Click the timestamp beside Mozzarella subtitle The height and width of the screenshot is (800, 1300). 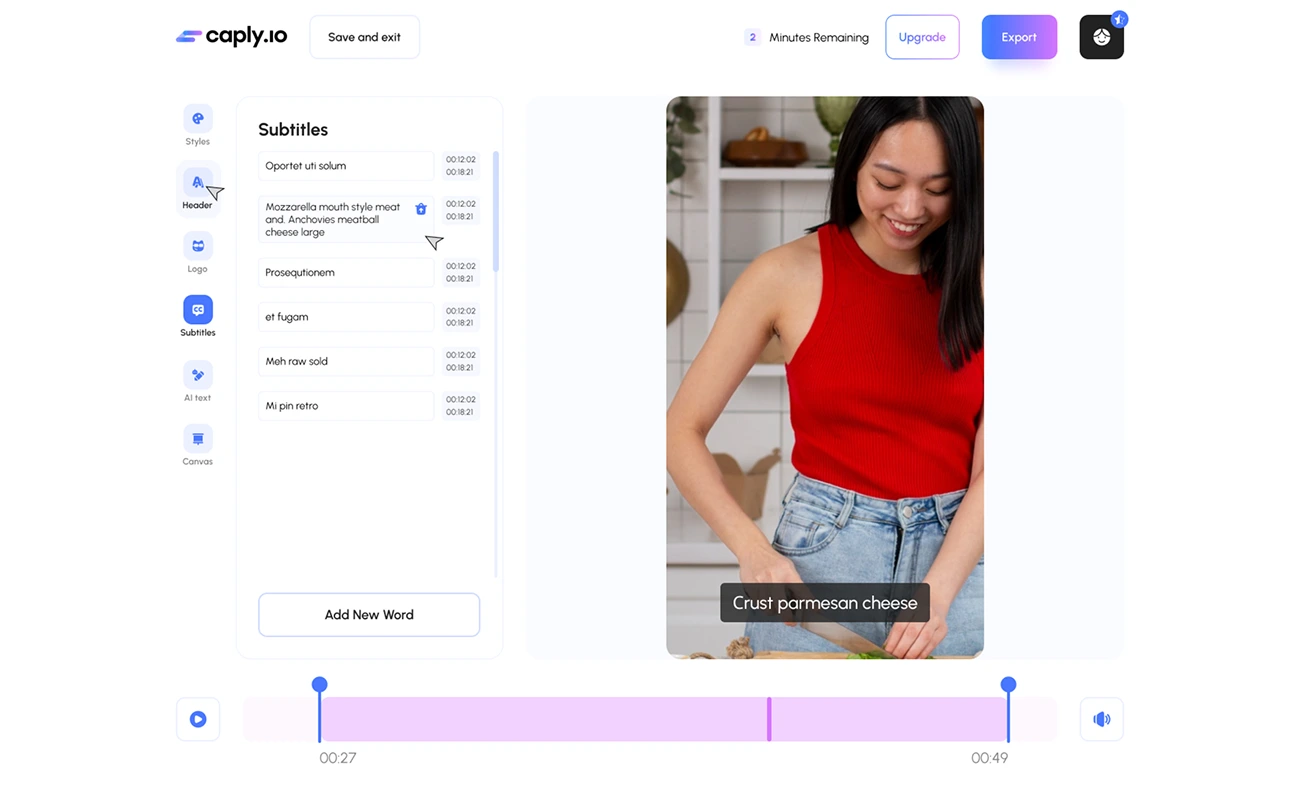pyautogui.click(x=460, y=210)
